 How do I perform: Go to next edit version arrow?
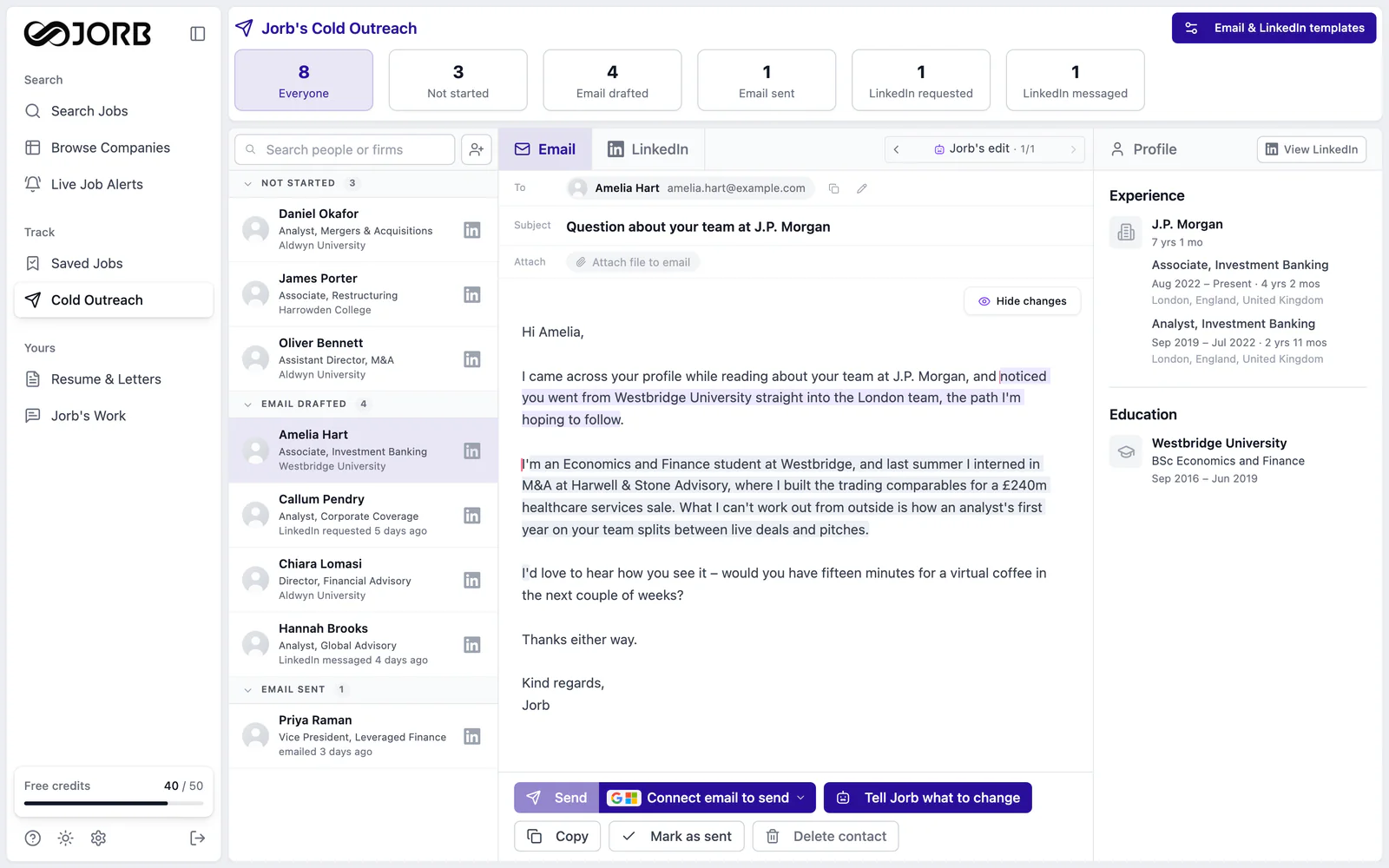(x=1073, y=149)
